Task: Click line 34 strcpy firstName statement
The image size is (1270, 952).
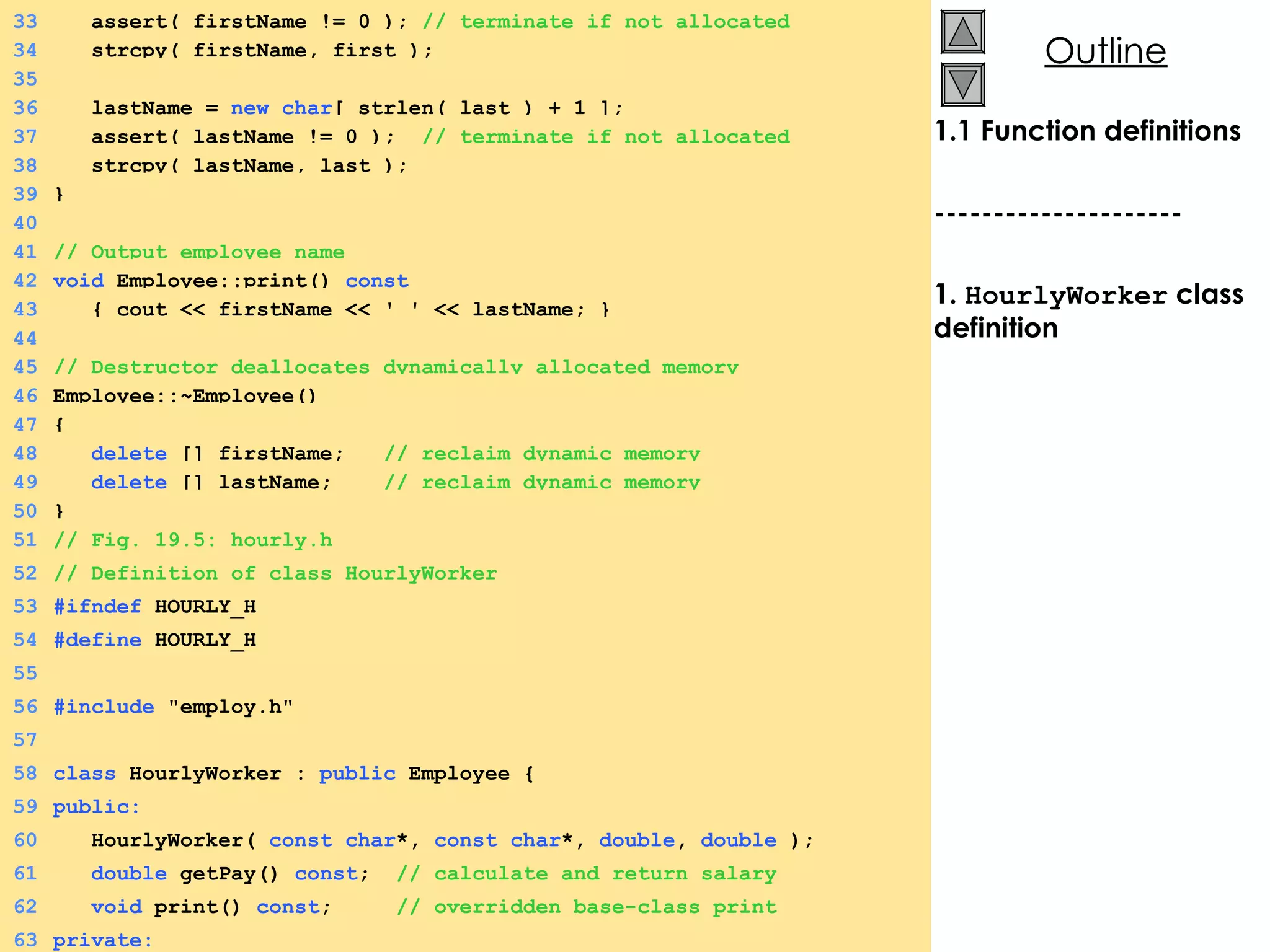Action: [262, 50]
